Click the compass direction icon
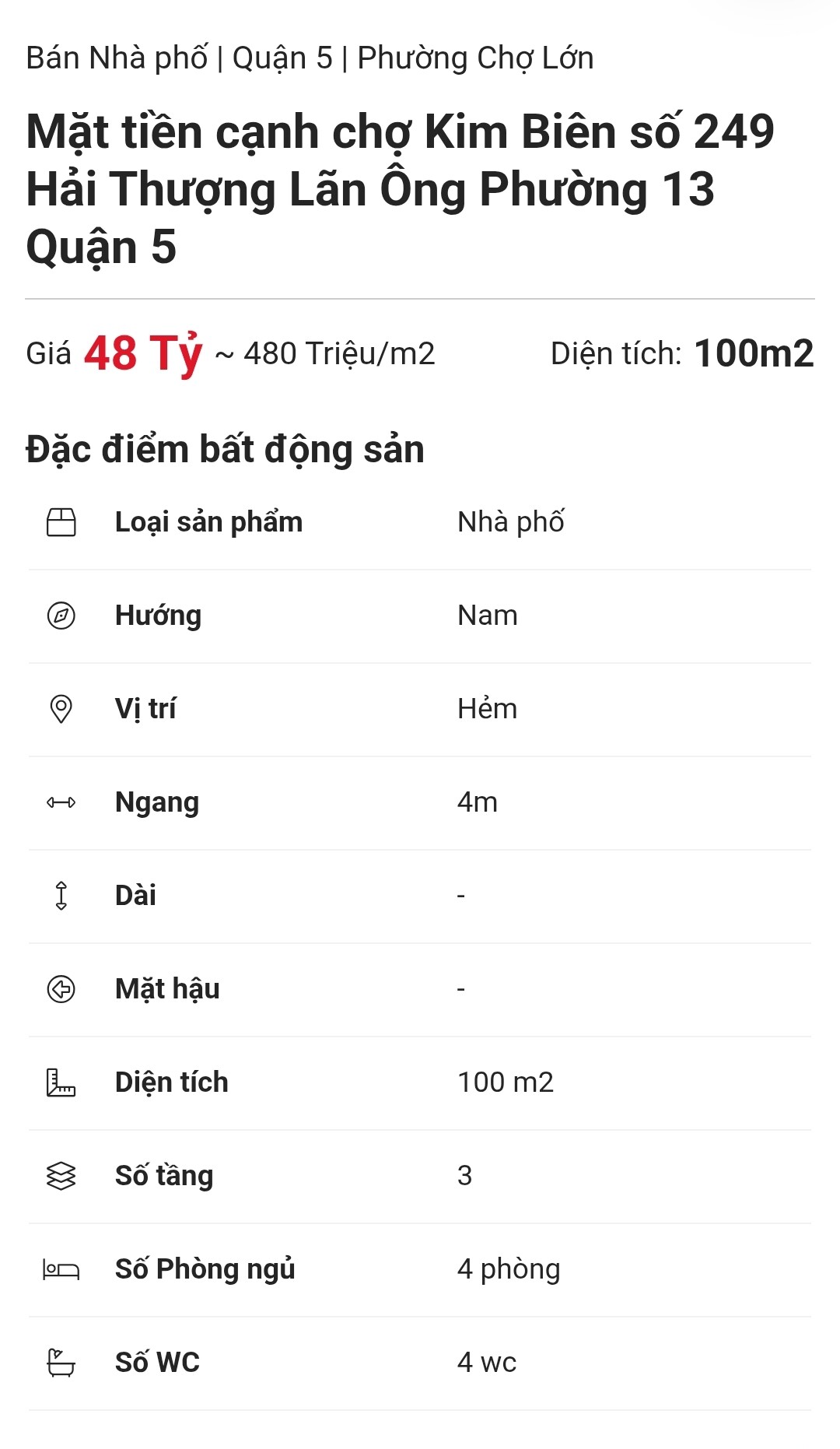 (x=61, y=616)
